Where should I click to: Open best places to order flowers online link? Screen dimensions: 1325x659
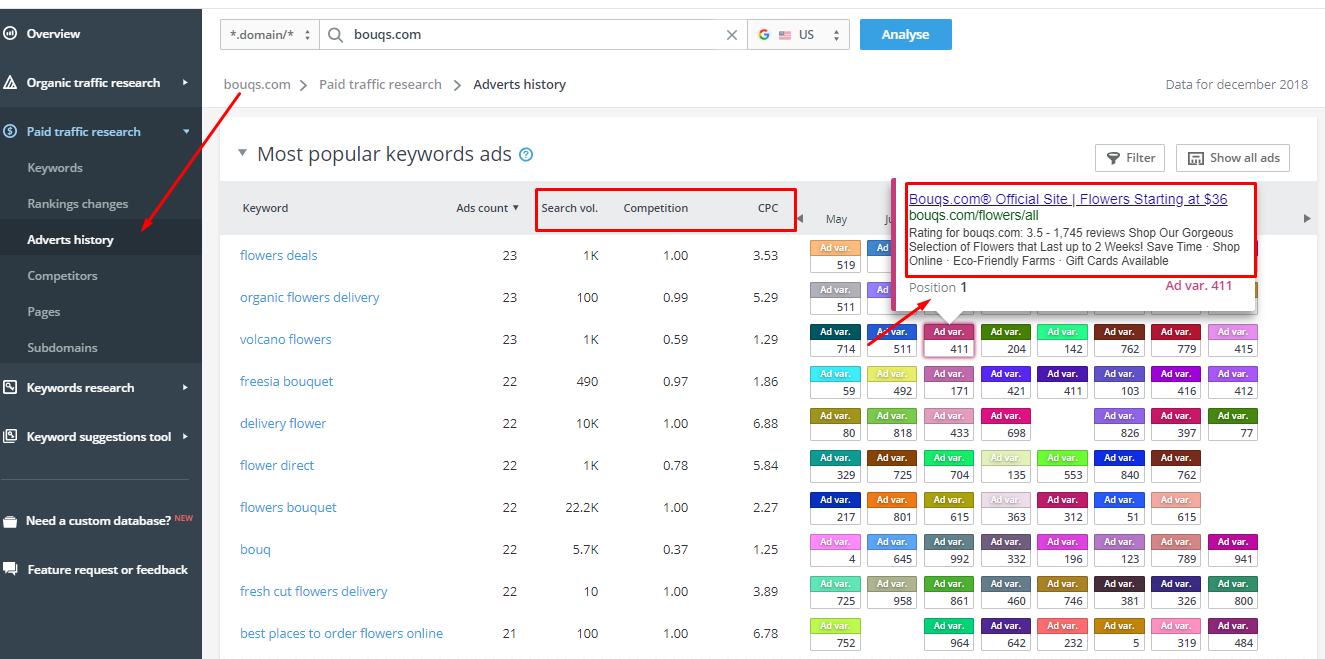342,634
